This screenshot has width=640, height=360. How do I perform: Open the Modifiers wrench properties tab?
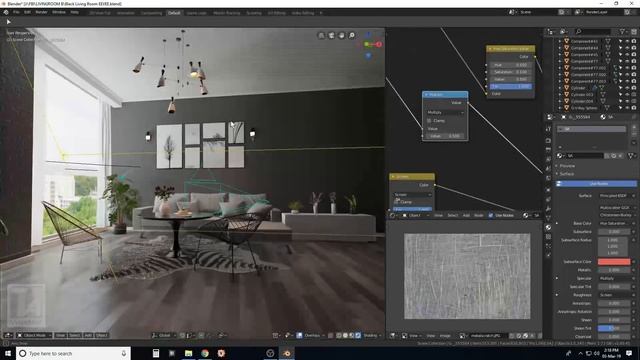coord(548,209)
